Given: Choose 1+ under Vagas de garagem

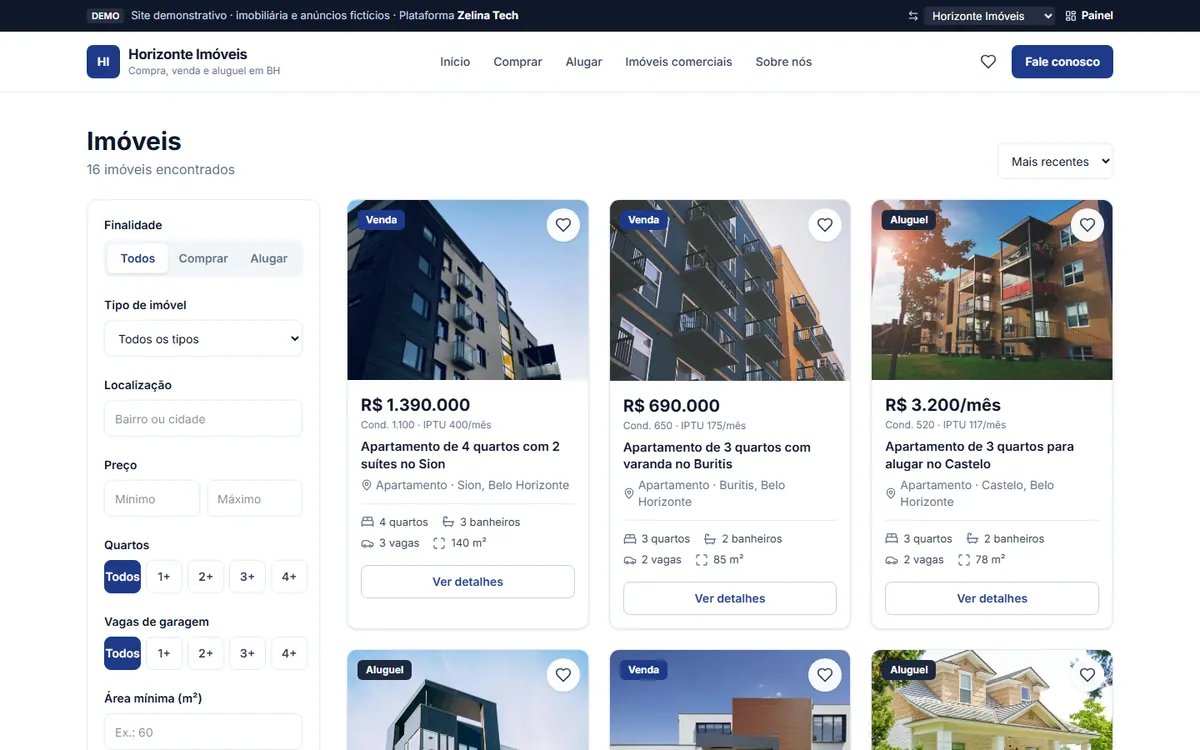Looking at the screenshot, I should 164,653.
